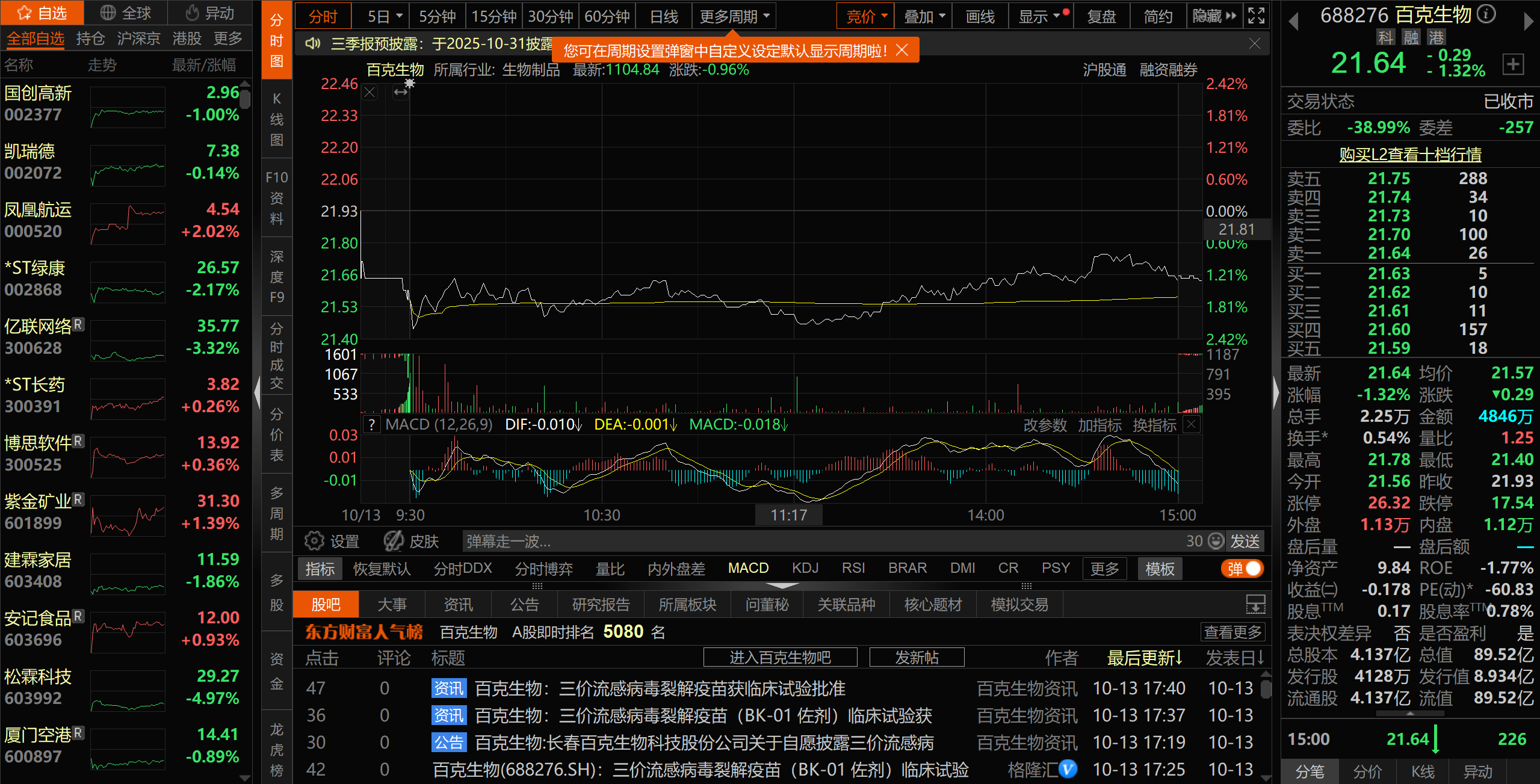This screenshot has width=1540, height=784.
Task: Click the emoji smiley in bullet chat
Action: pos(1216,541)
